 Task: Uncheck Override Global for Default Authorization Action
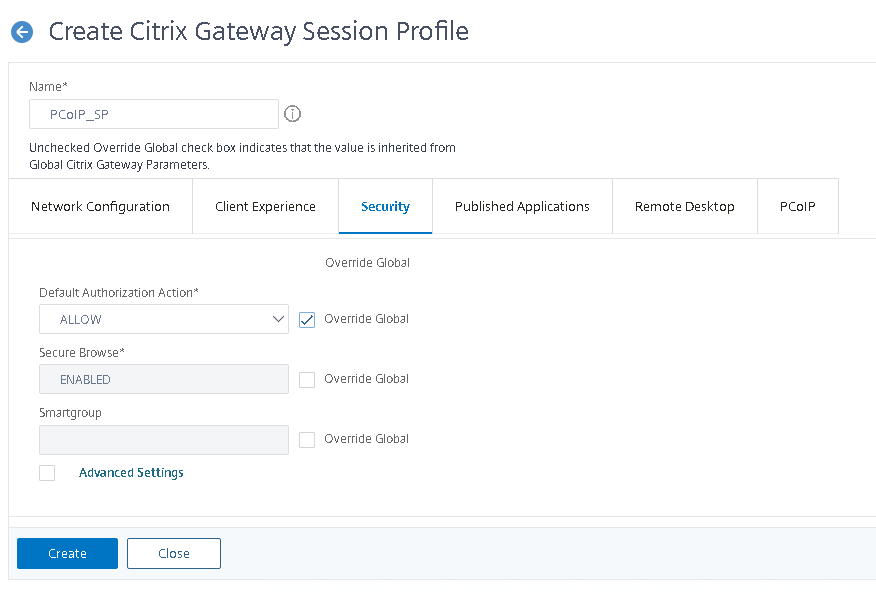[x=307, y=319]
